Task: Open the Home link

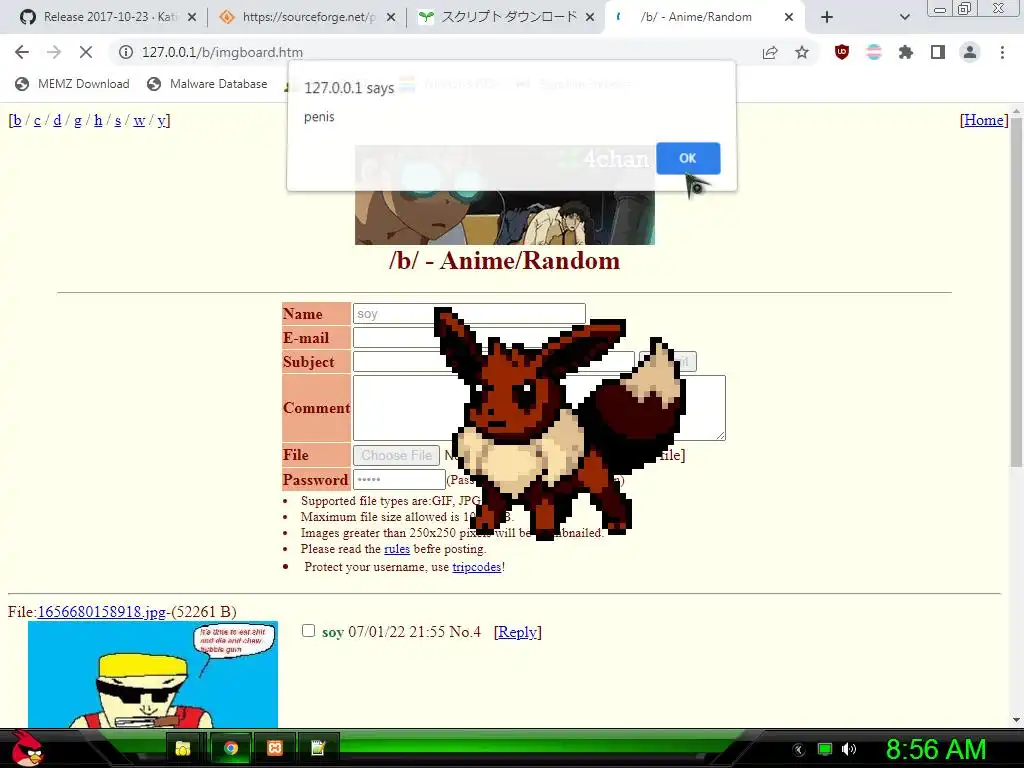Action: click(x=984, y=120)
